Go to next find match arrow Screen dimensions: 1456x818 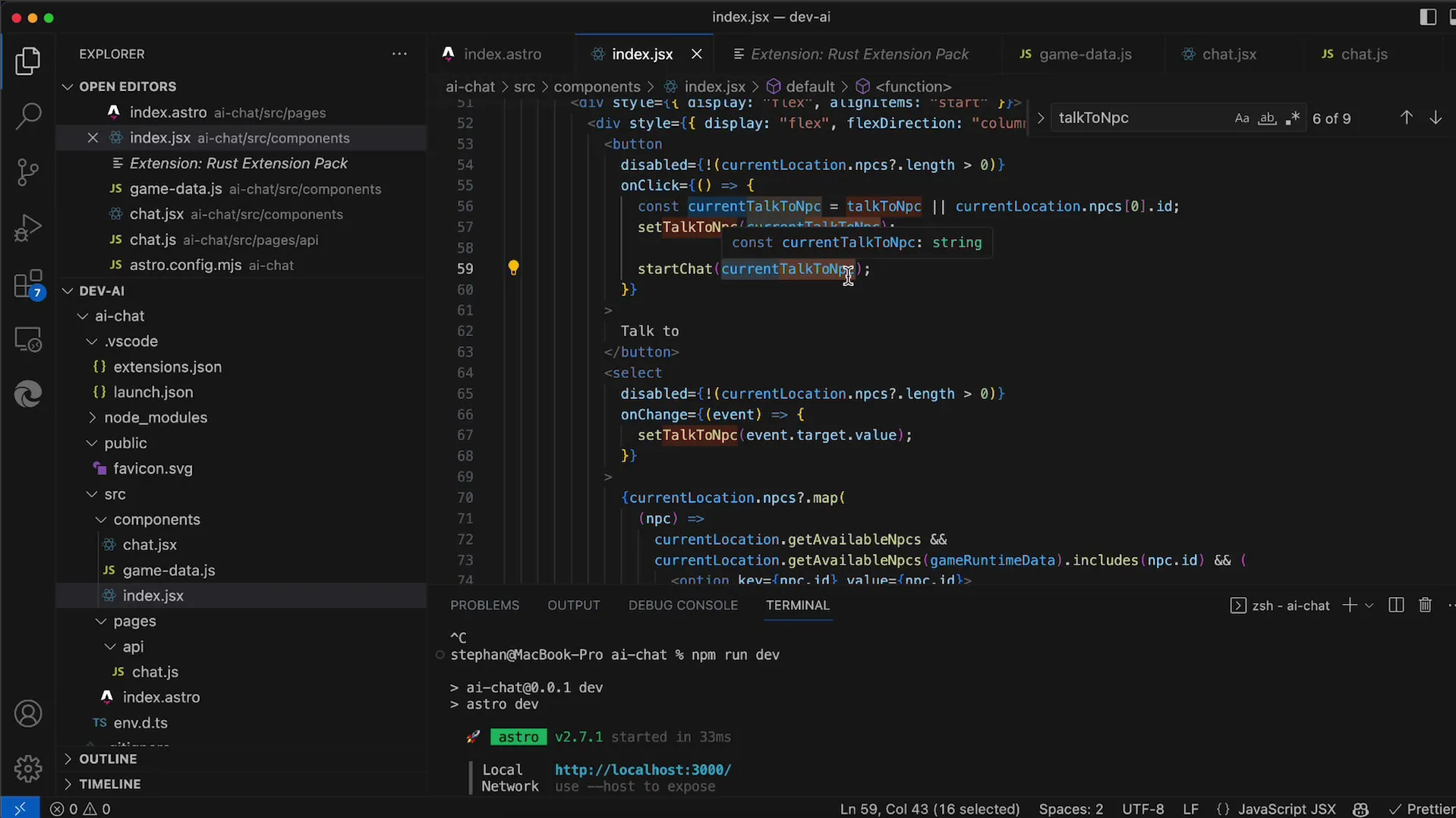click(1436, 118)
